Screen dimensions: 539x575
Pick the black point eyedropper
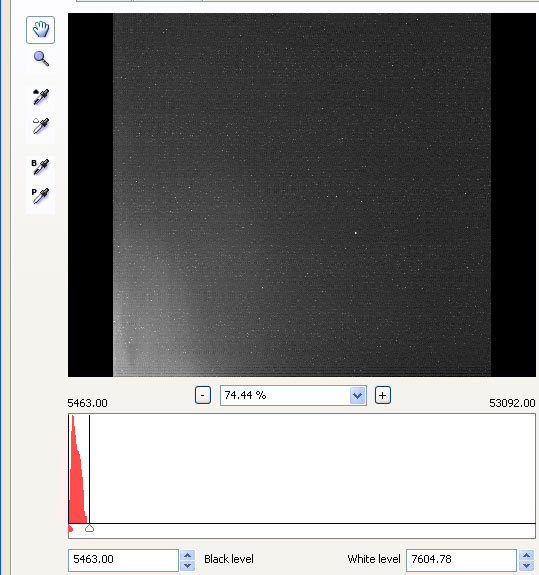point(41,97)
